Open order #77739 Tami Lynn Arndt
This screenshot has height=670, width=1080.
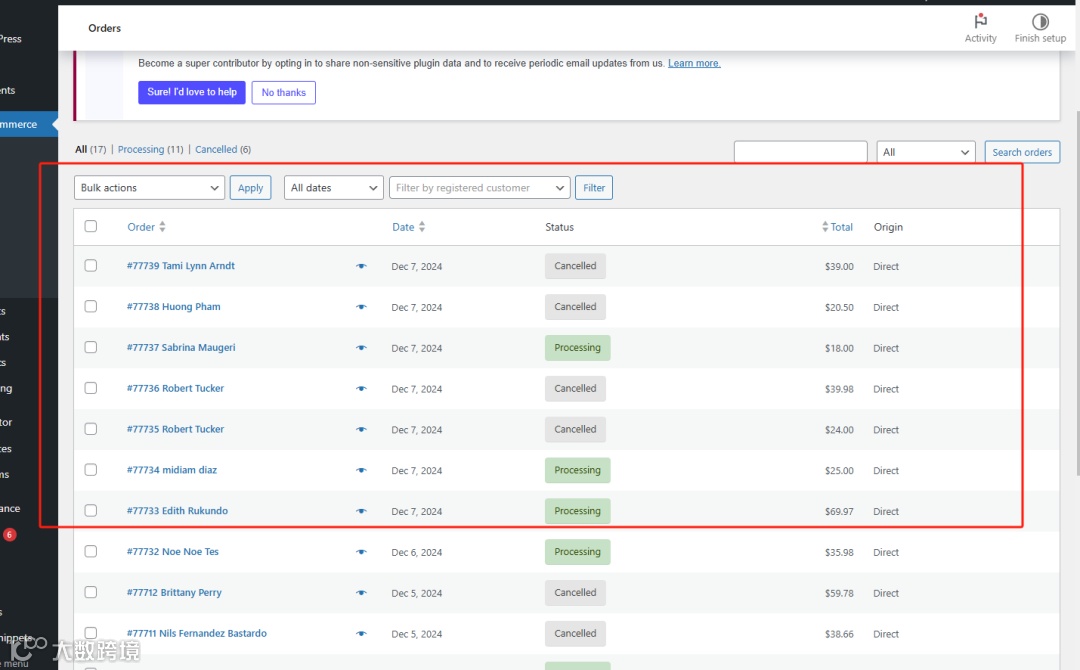pos(180,266)
